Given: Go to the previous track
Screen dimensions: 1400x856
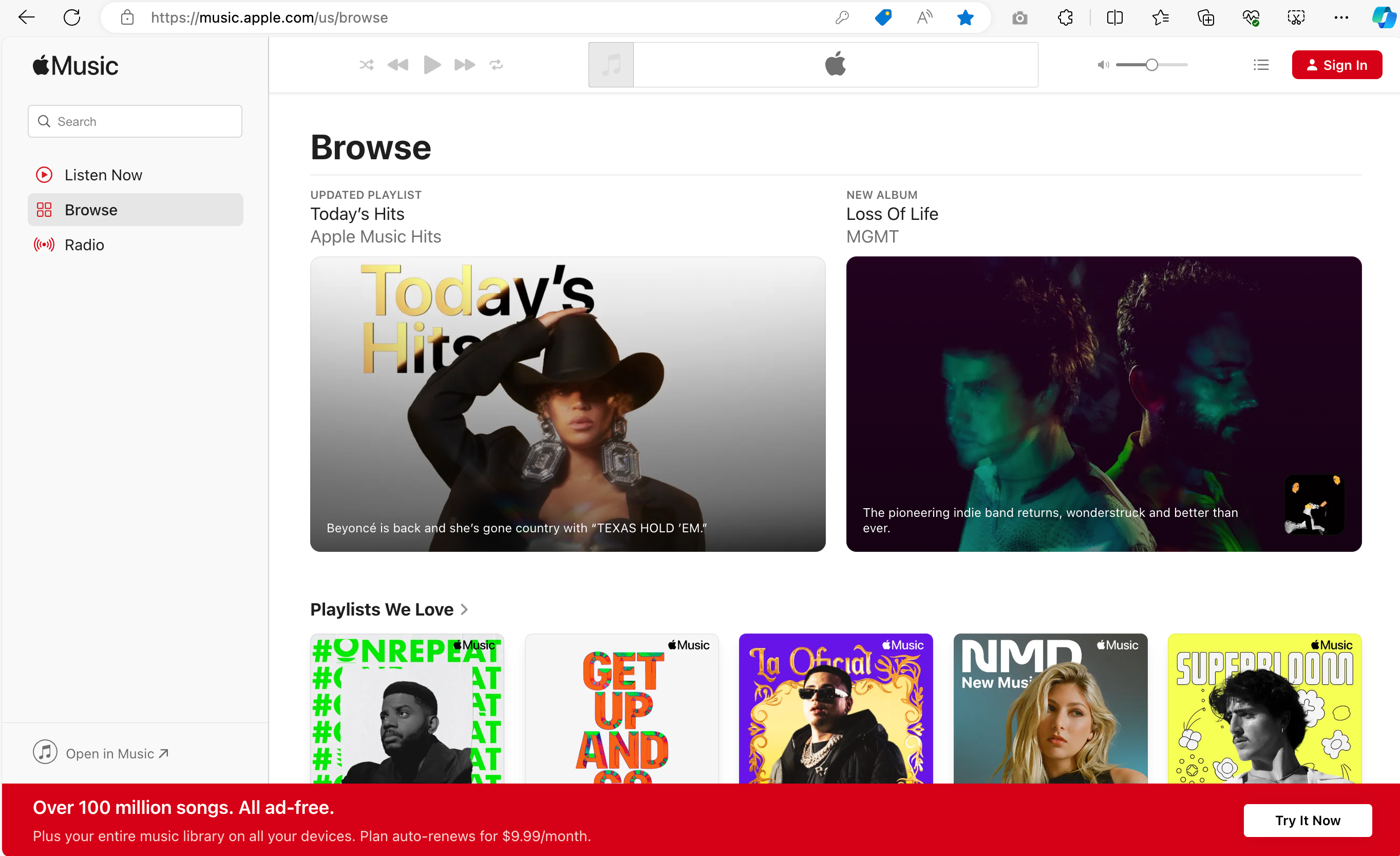Looking at the screenshot, I should pos(398,65).
